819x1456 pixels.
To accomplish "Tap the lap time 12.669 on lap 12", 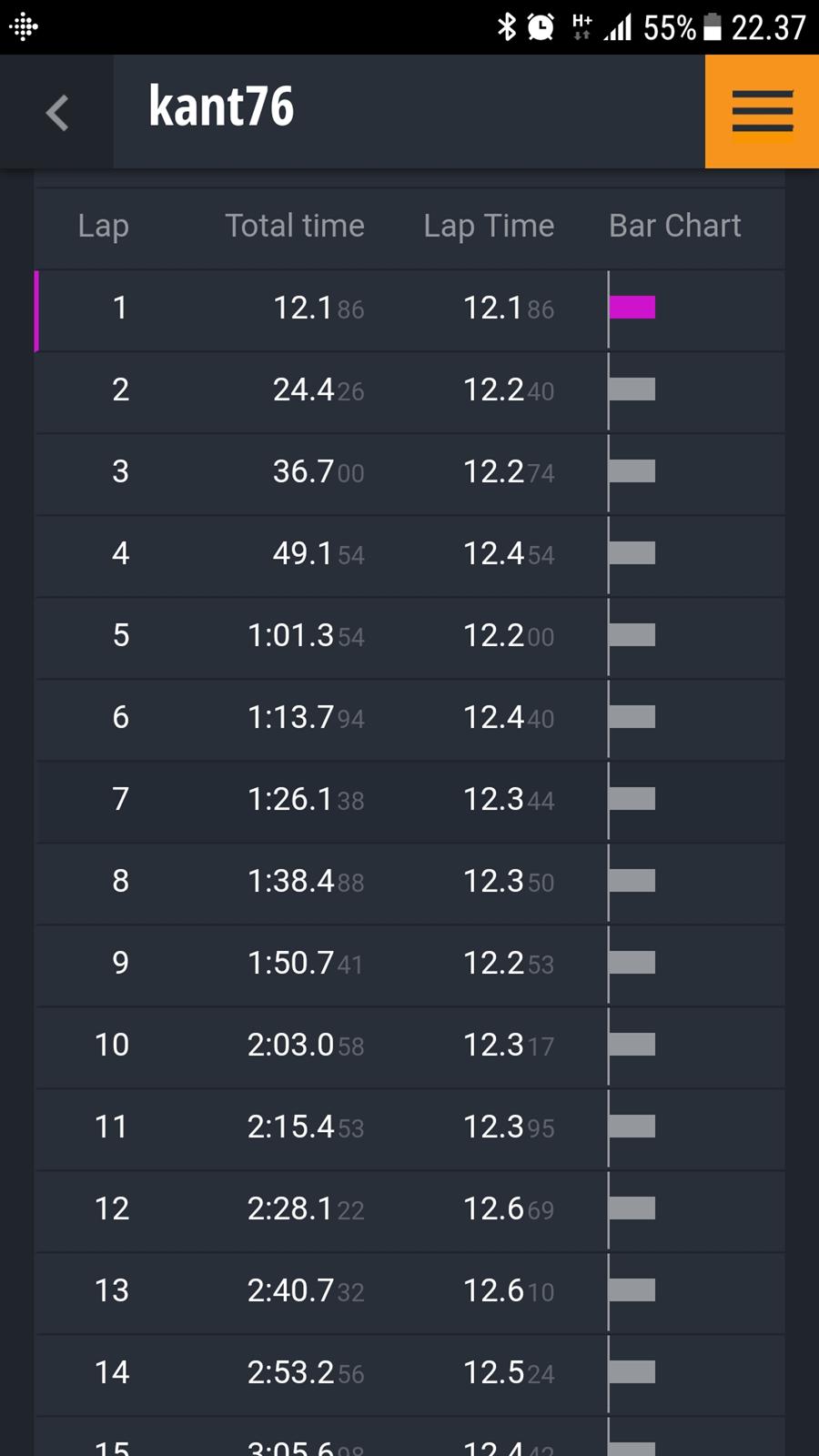I will [x=508, y=1209].
